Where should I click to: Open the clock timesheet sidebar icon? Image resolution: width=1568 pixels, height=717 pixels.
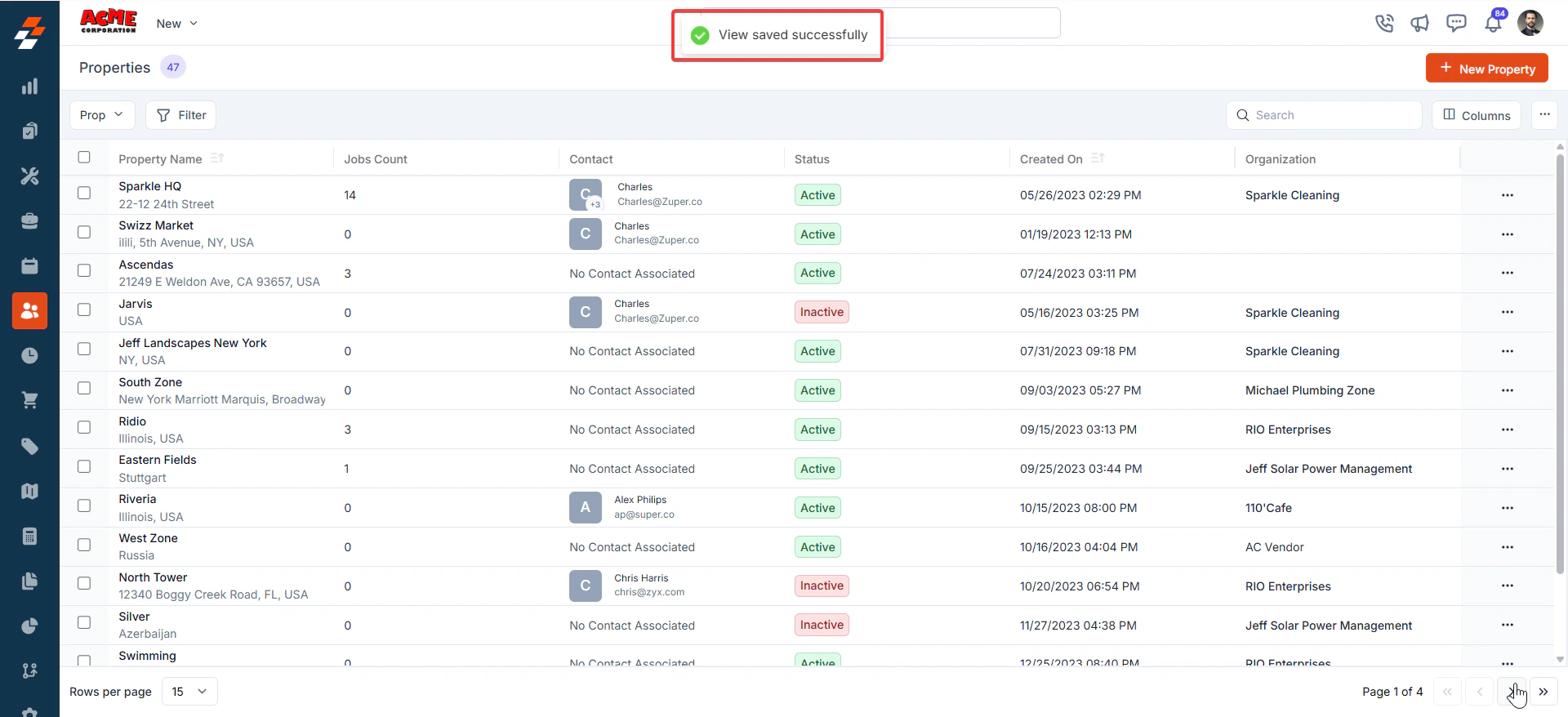(29, 355)
